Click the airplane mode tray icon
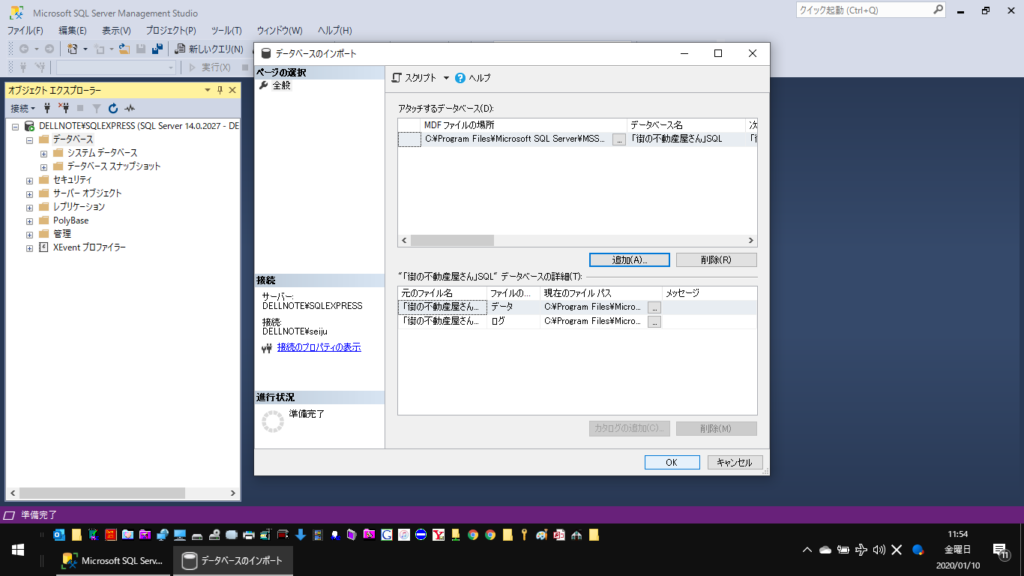Viewport: 1024px width, 576px height. point(861,550)
